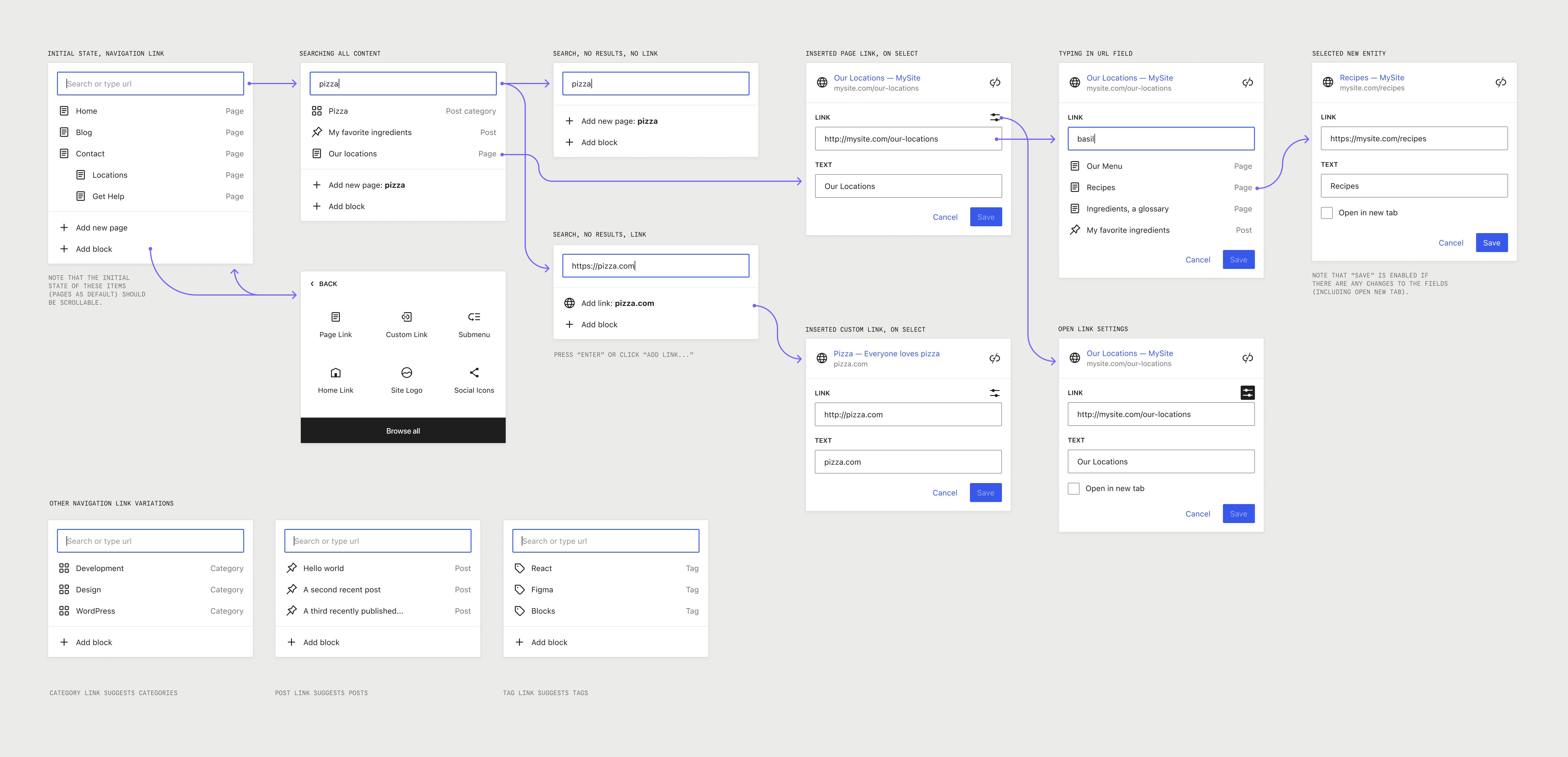The image size is (1568, 757).
Task: Click the BACK chevron in the block picker
Action: coord(312,283)
